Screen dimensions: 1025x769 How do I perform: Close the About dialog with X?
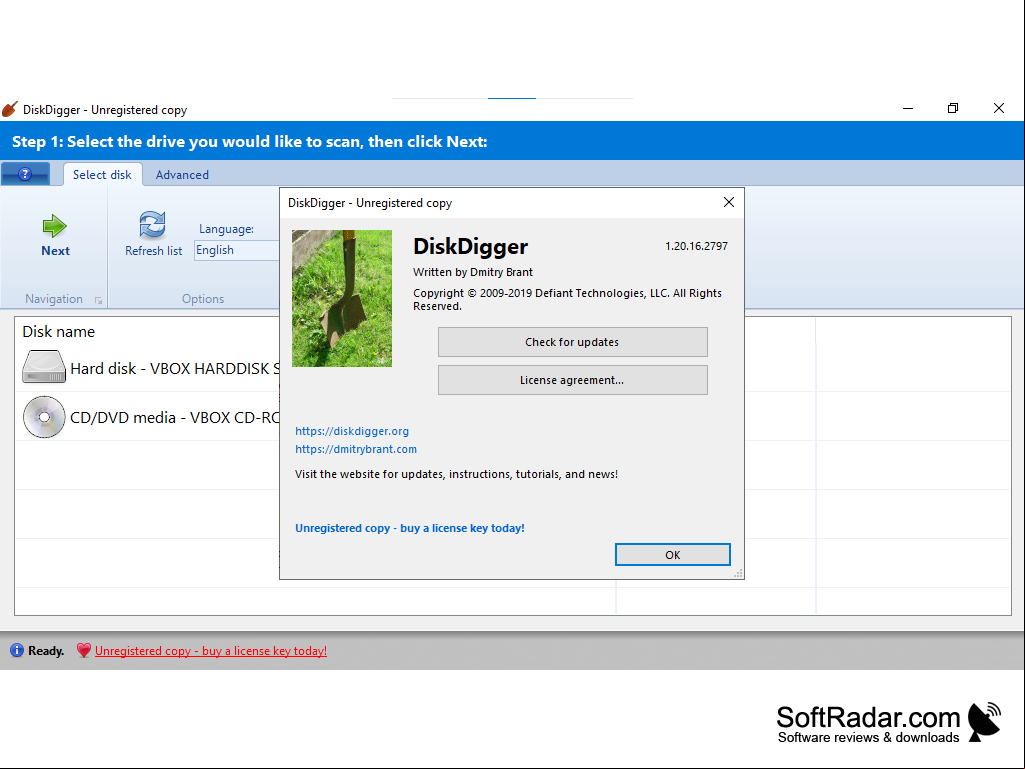729,203
